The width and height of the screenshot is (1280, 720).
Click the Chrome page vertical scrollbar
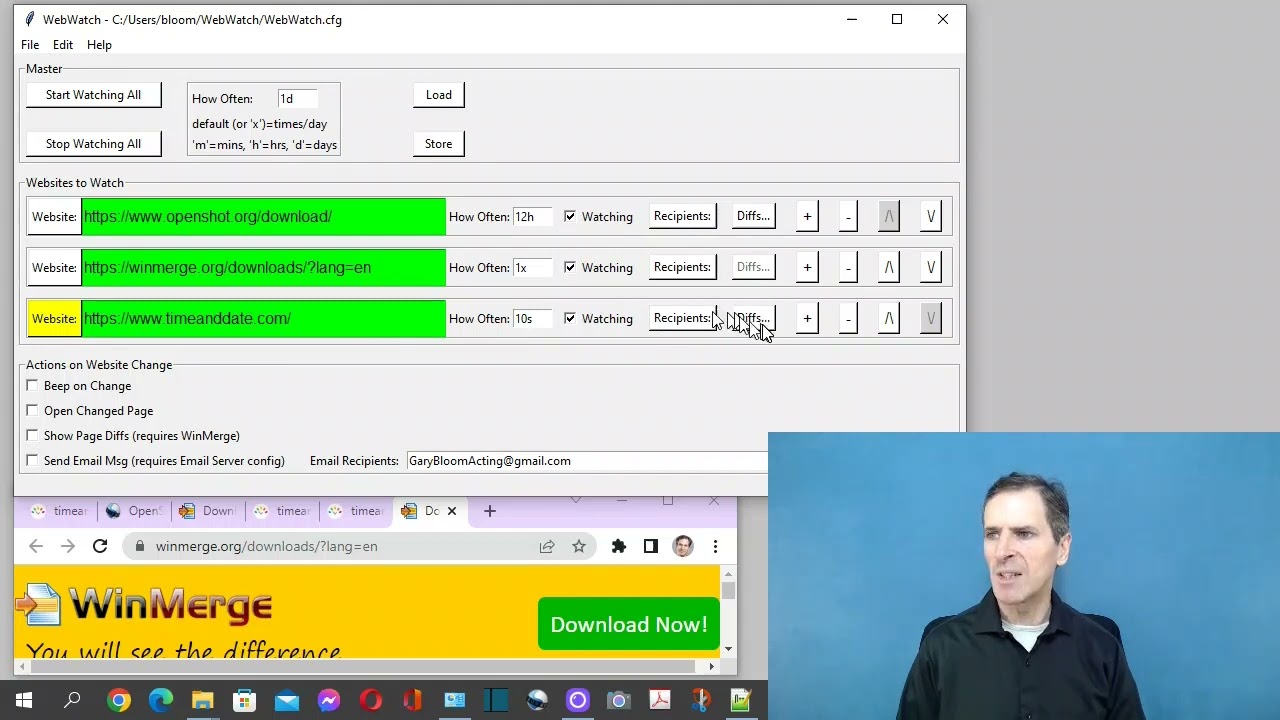(728, 610)
